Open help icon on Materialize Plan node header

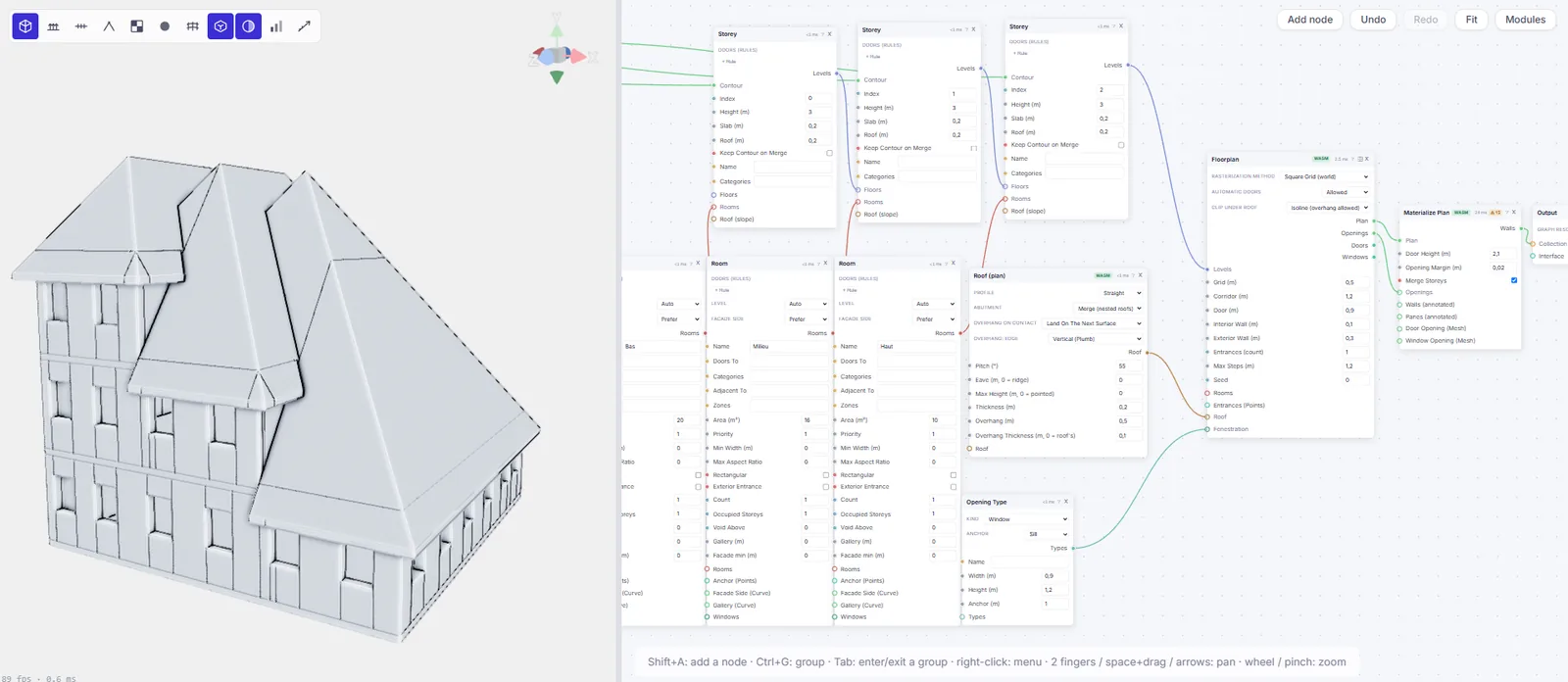coord(1507,213)
